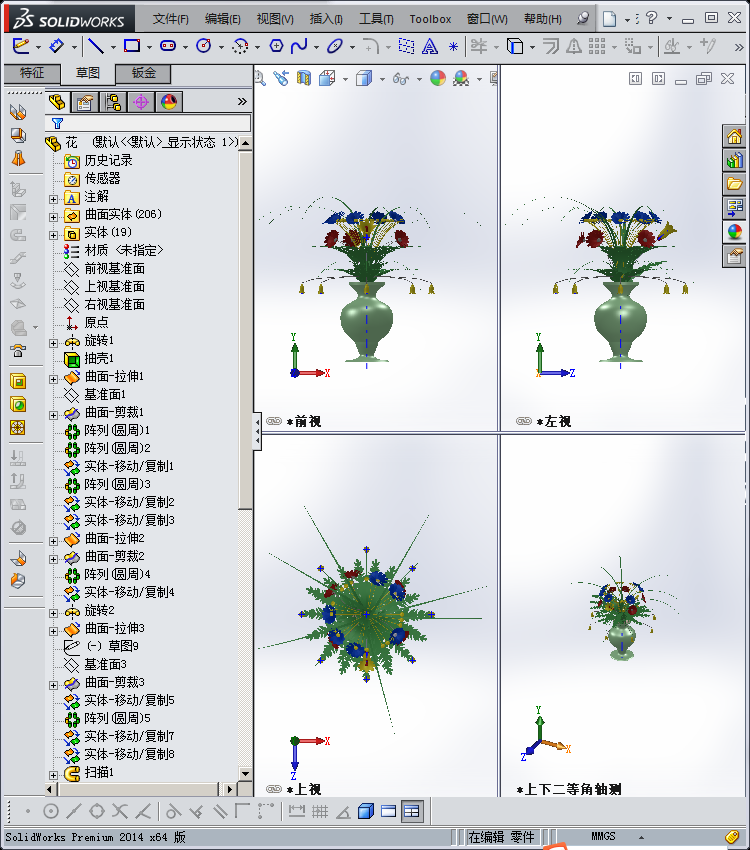This screenshot has width=750, height=850.
Task: Expand more manager tabs with chevron
Action: click(x=242, y=101)
